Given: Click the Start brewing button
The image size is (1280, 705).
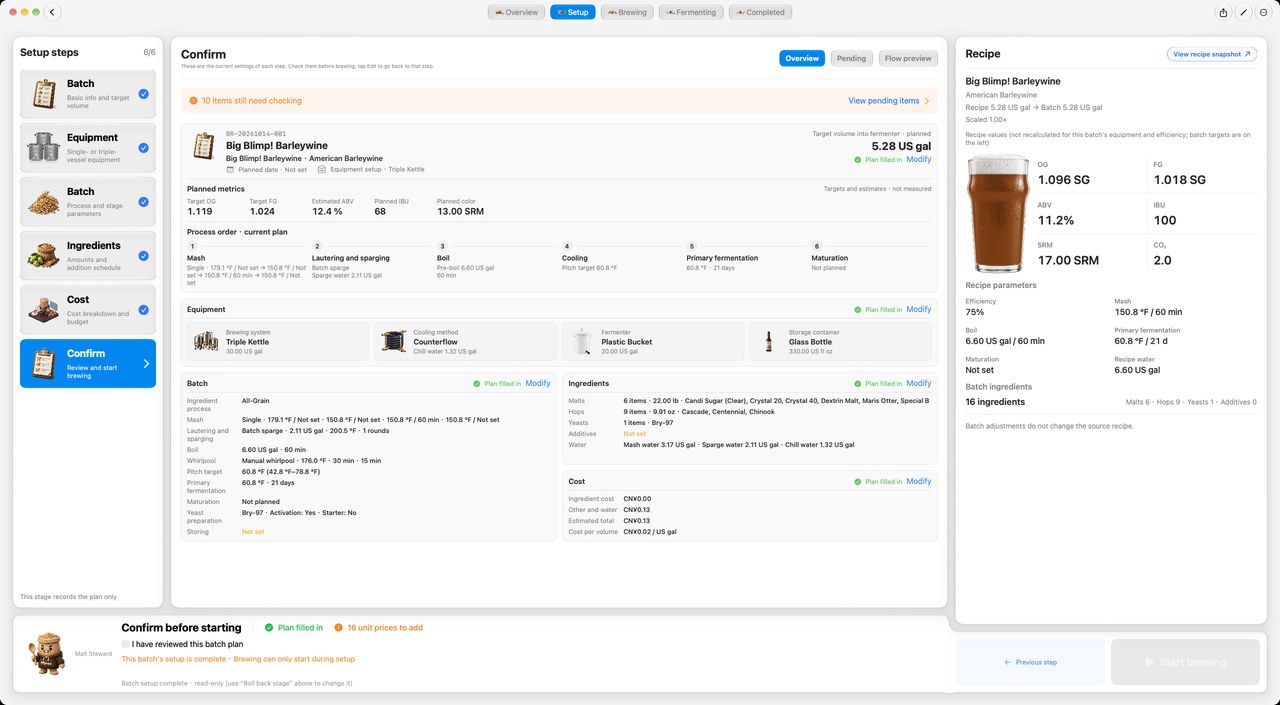Looking at the screenshot, I should click(1185, 662).
